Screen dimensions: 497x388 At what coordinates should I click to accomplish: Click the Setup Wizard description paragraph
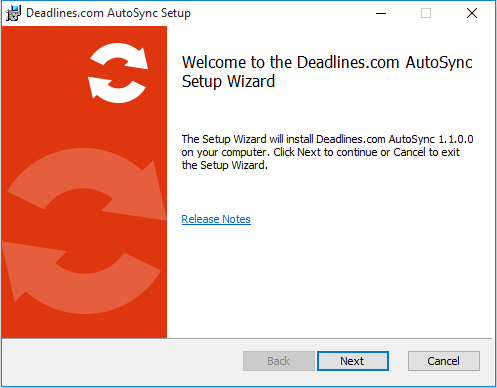pos(327,152)
